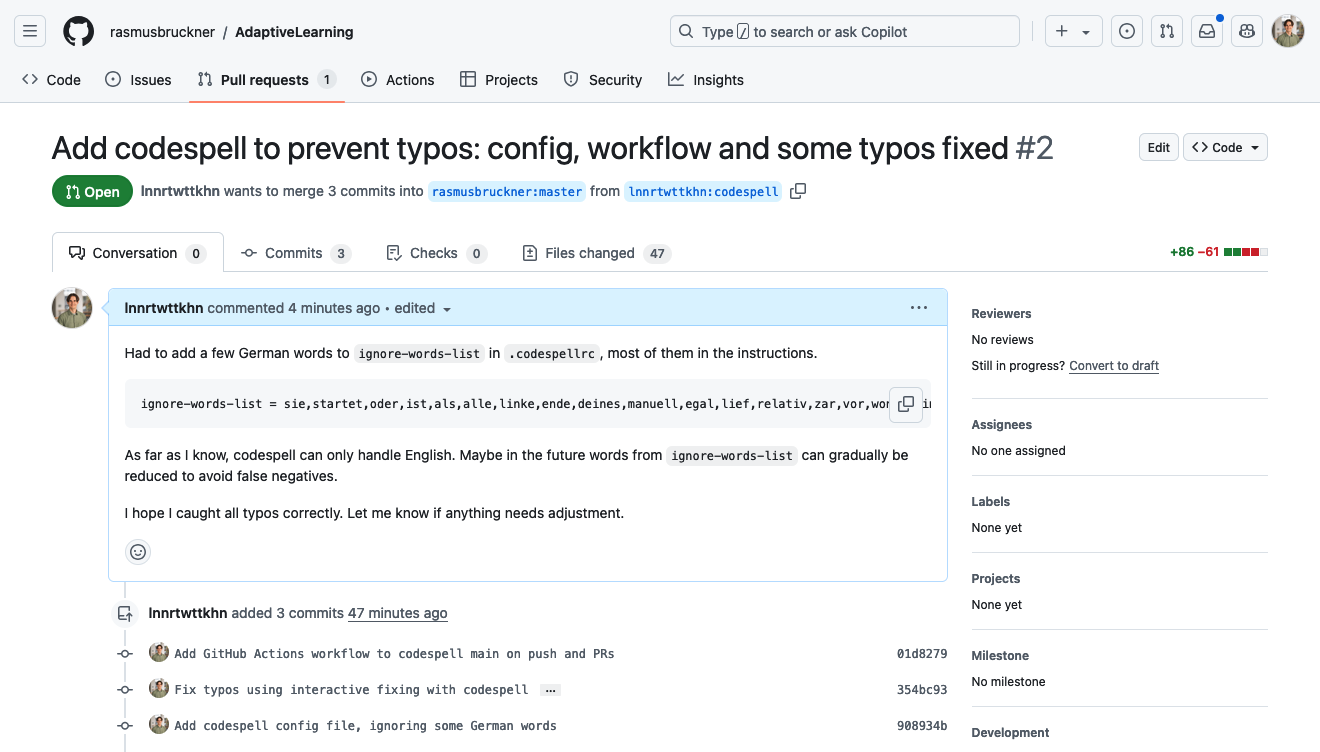
Task: Copy the ignore-words-list code block
Action: pos(906,404)
